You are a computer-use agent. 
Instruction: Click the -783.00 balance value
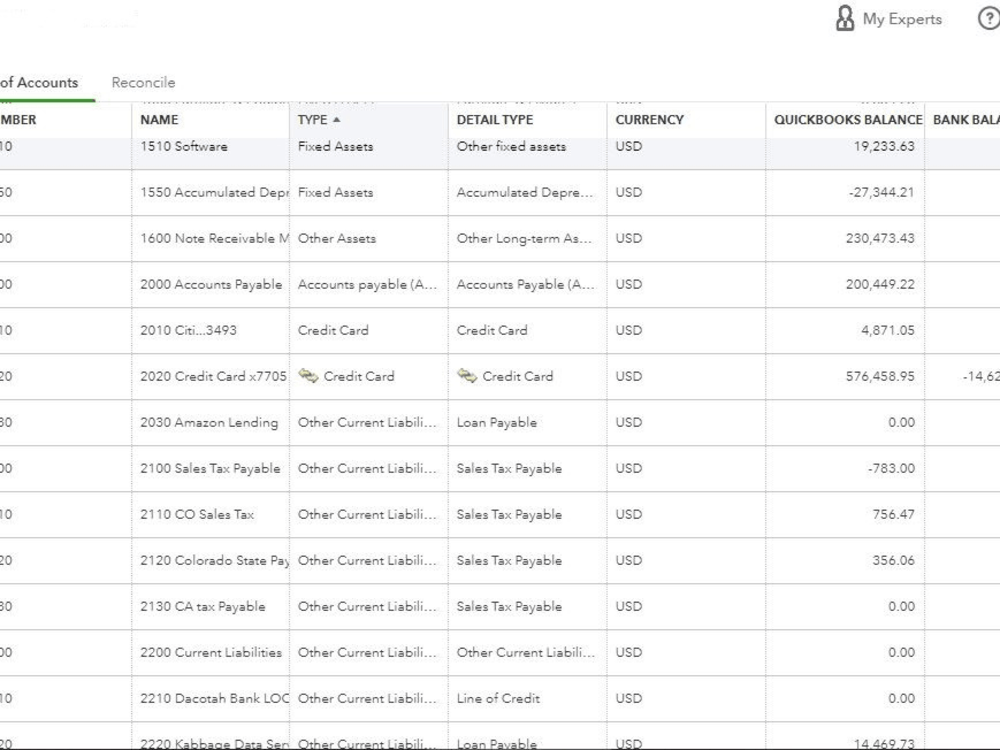tap(891, 467)
